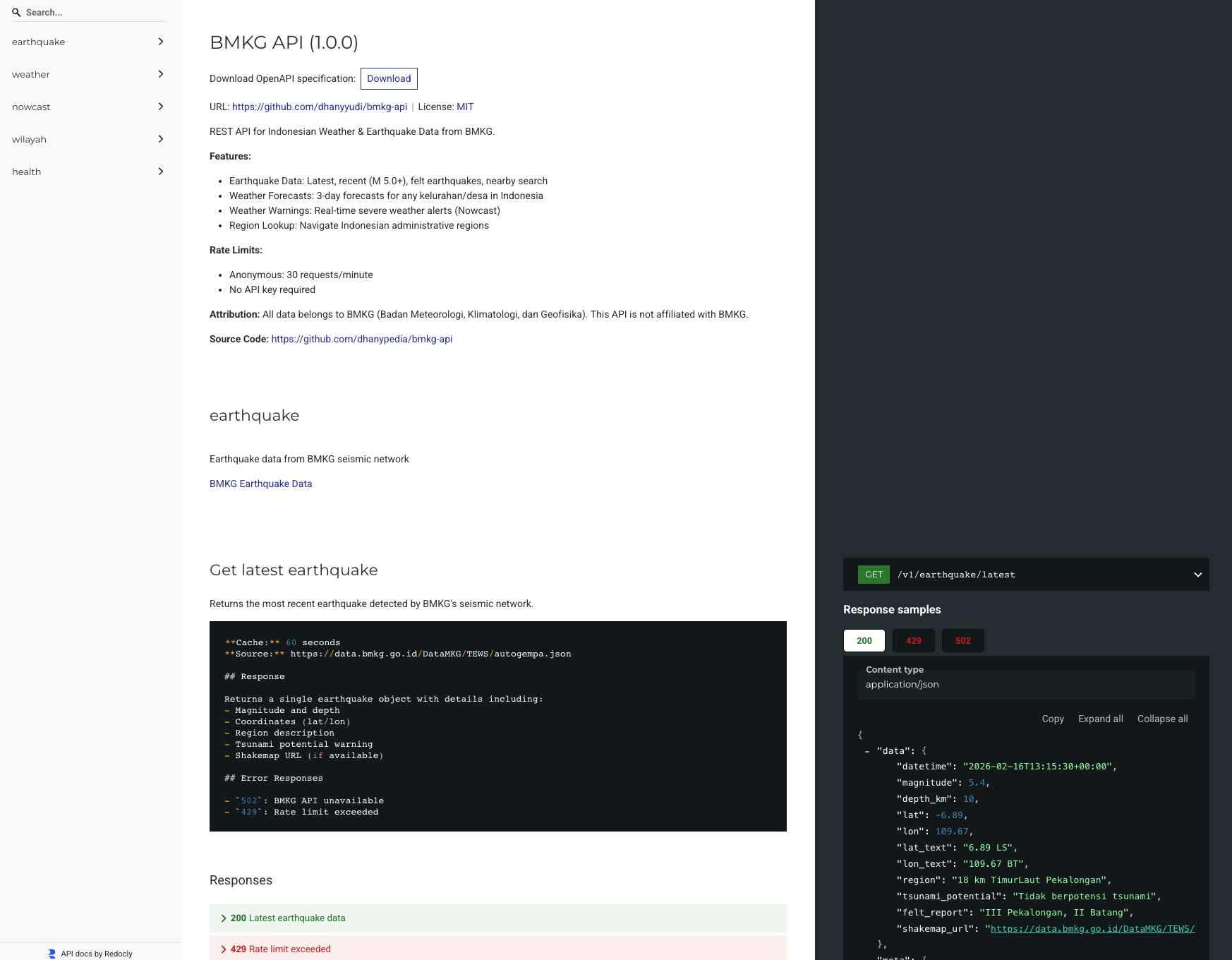Image resolution: width=1232 pixels, height=960 pixels.
Task: Expand the nowcast sidebar chevron
Action: [161, 107]
